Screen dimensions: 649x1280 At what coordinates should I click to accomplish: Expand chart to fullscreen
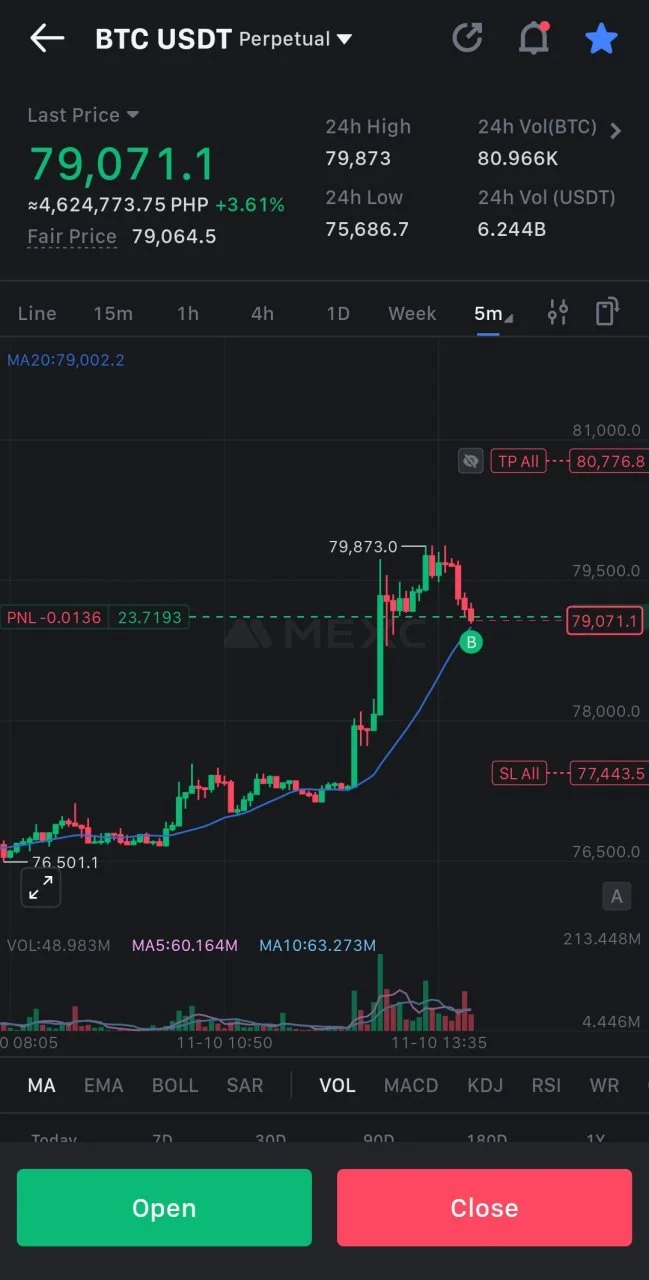click(x=41, y=887)
